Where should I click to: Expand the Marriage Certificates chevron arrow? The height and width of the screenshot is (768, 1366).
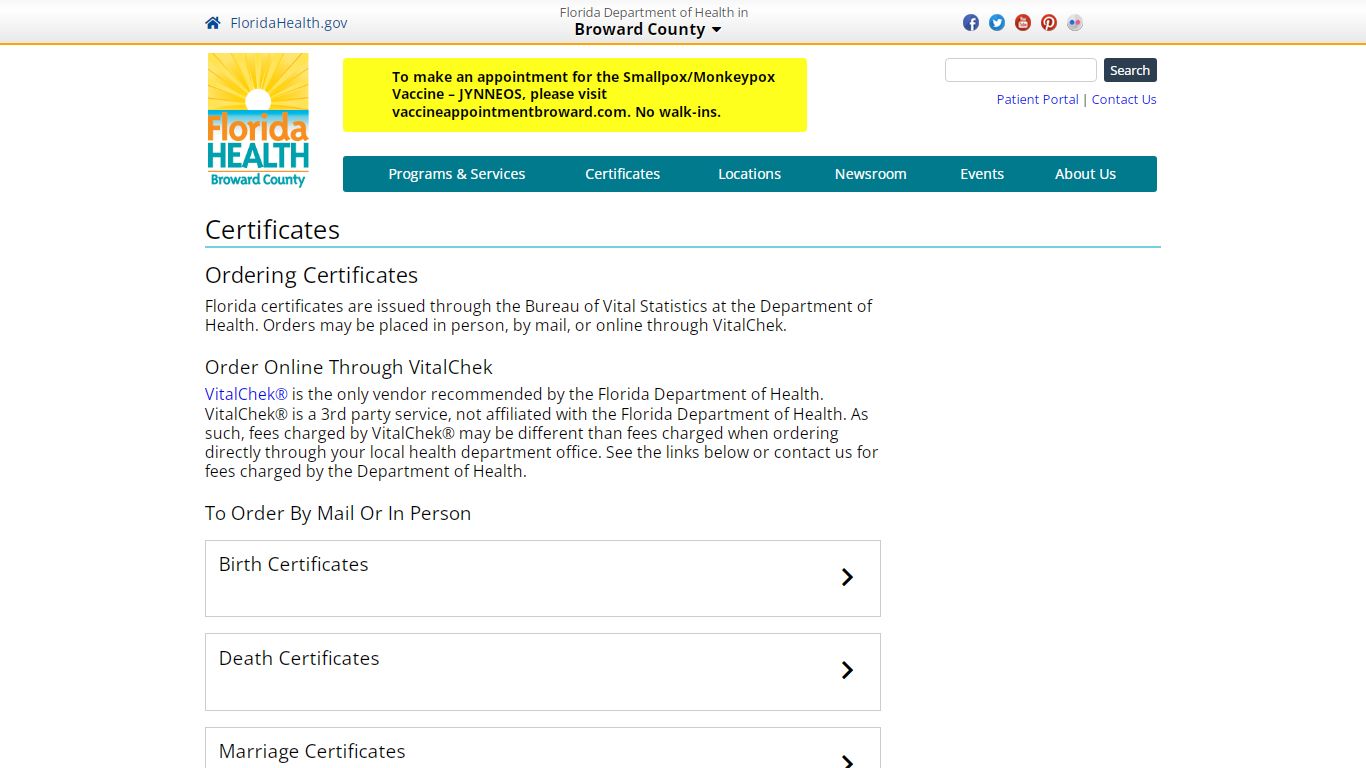coord(847,761)
